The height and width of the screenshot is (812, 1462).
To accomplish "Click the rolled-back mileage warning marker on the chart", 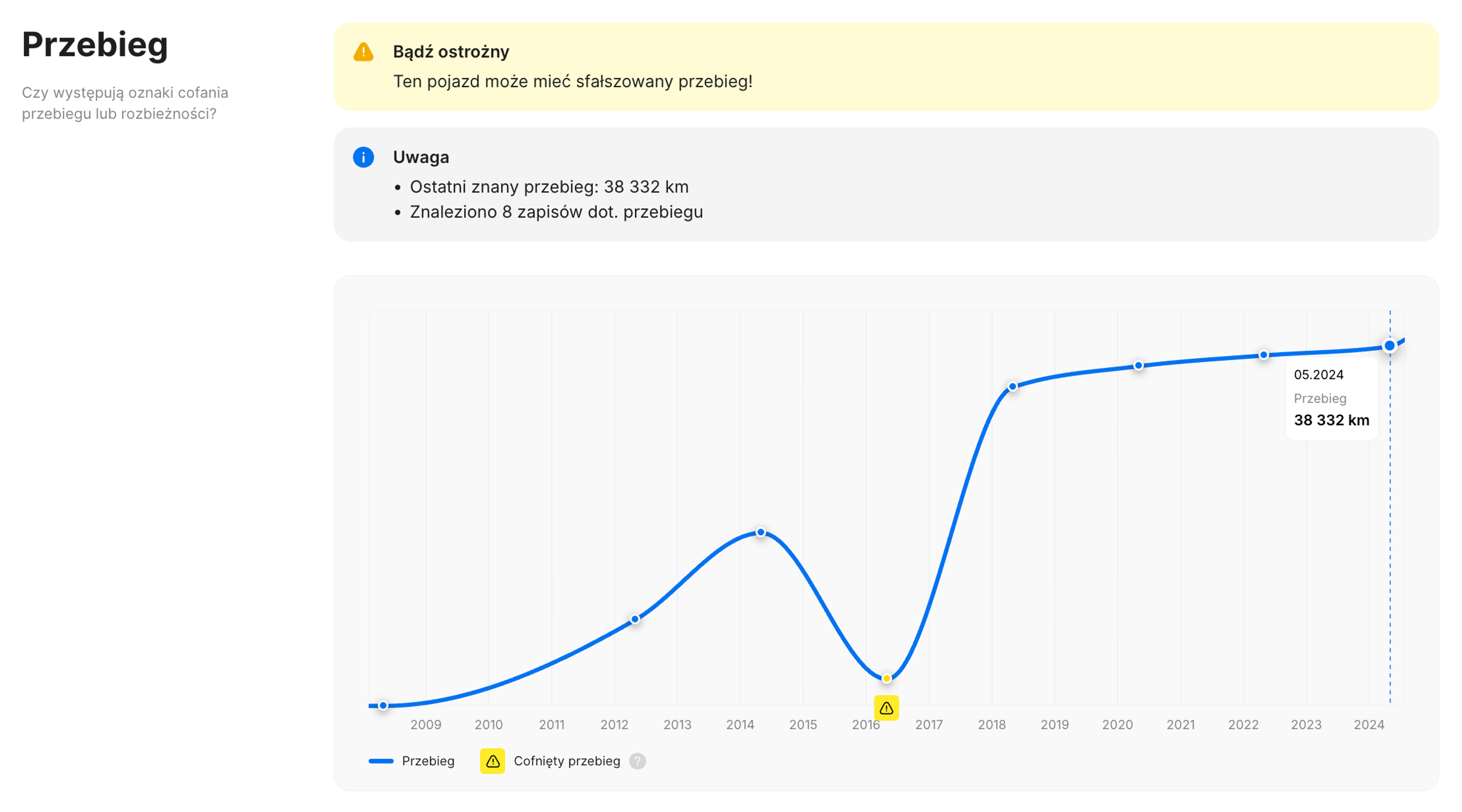I will [886, 708].
